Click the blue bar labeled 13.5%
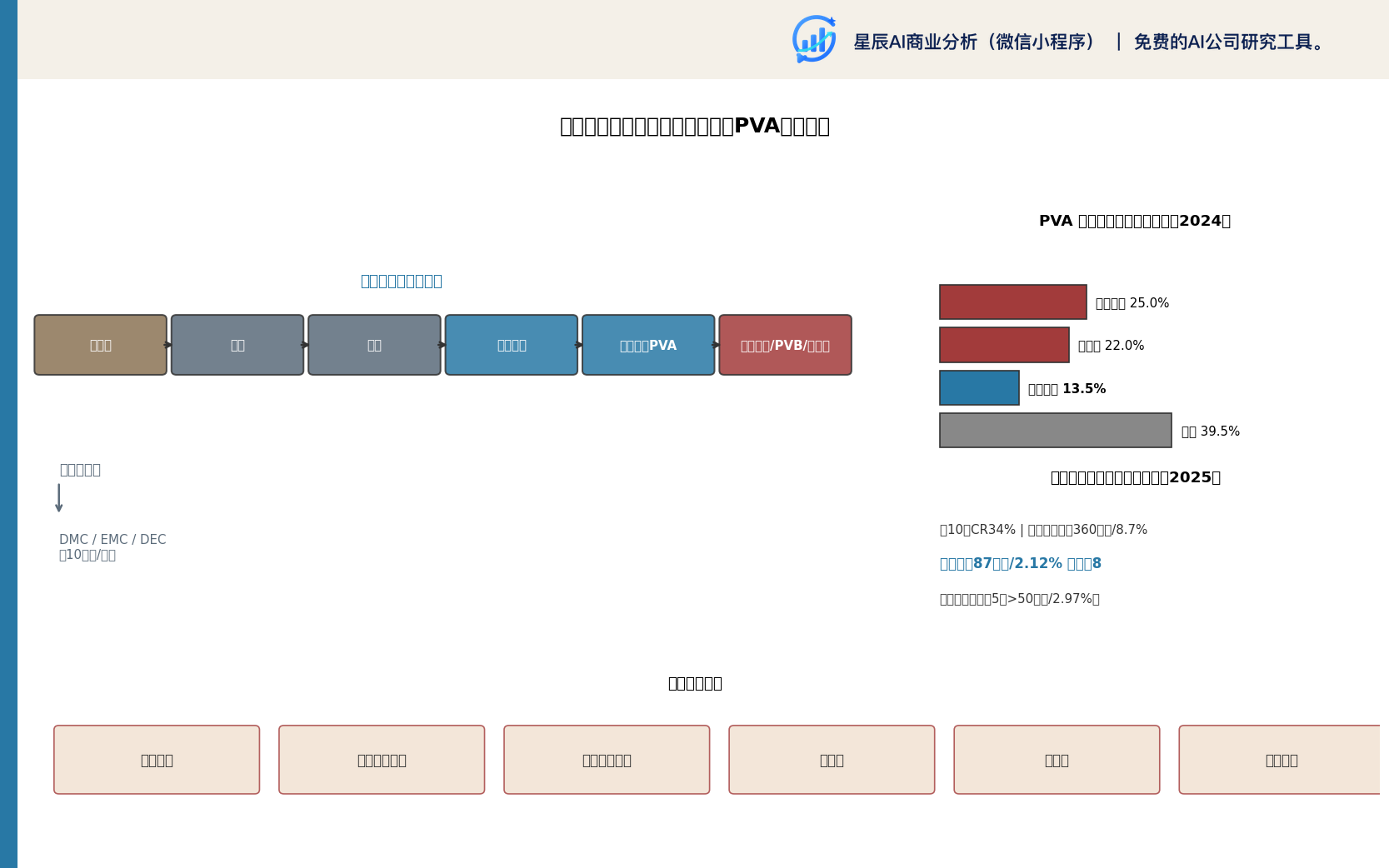Viewport: 1389px width, 868px height. point(979,388)
